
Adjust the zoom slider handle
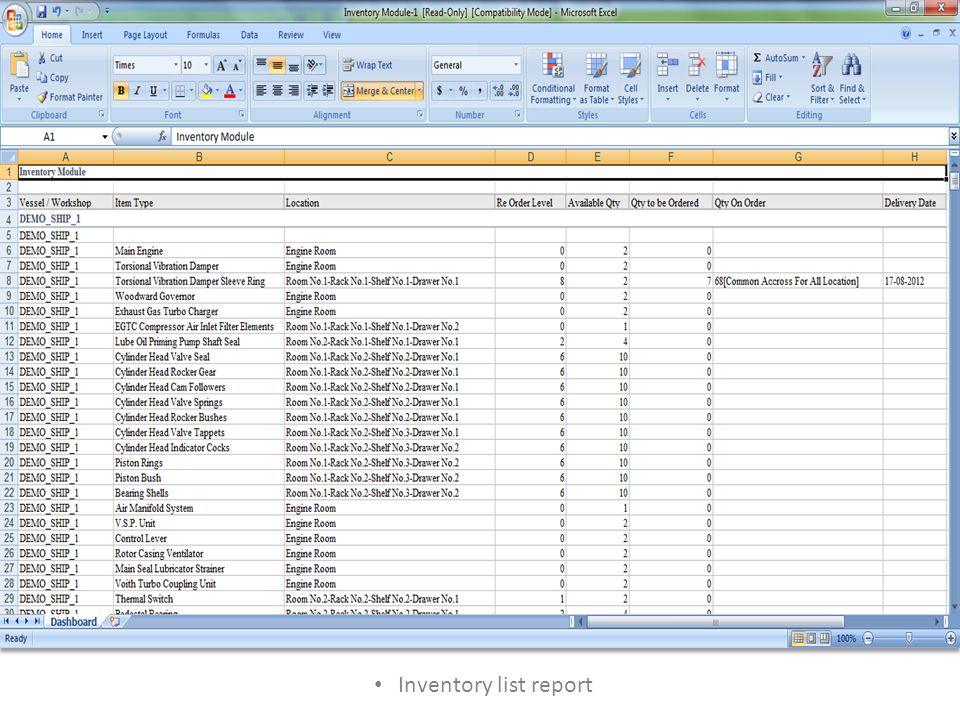(x=909, y=639)
